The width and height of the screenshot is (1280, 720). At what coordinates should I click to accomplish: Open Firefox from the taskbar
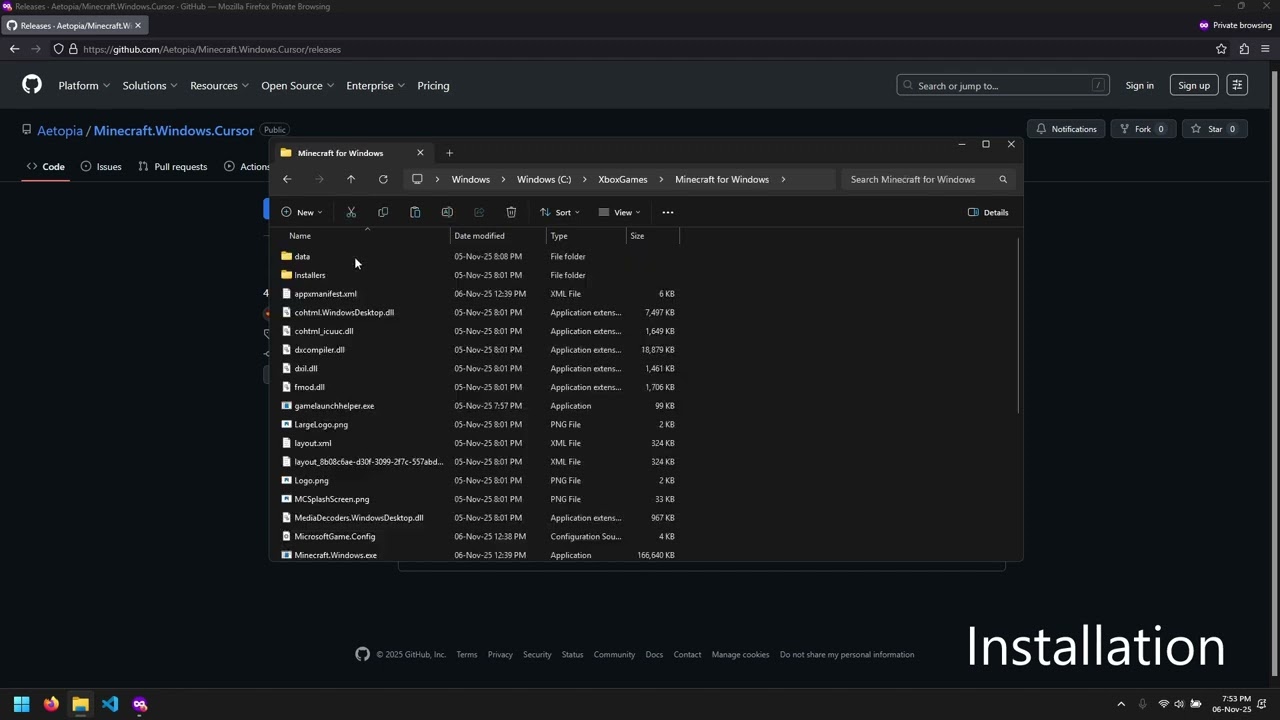pos(51,704)
